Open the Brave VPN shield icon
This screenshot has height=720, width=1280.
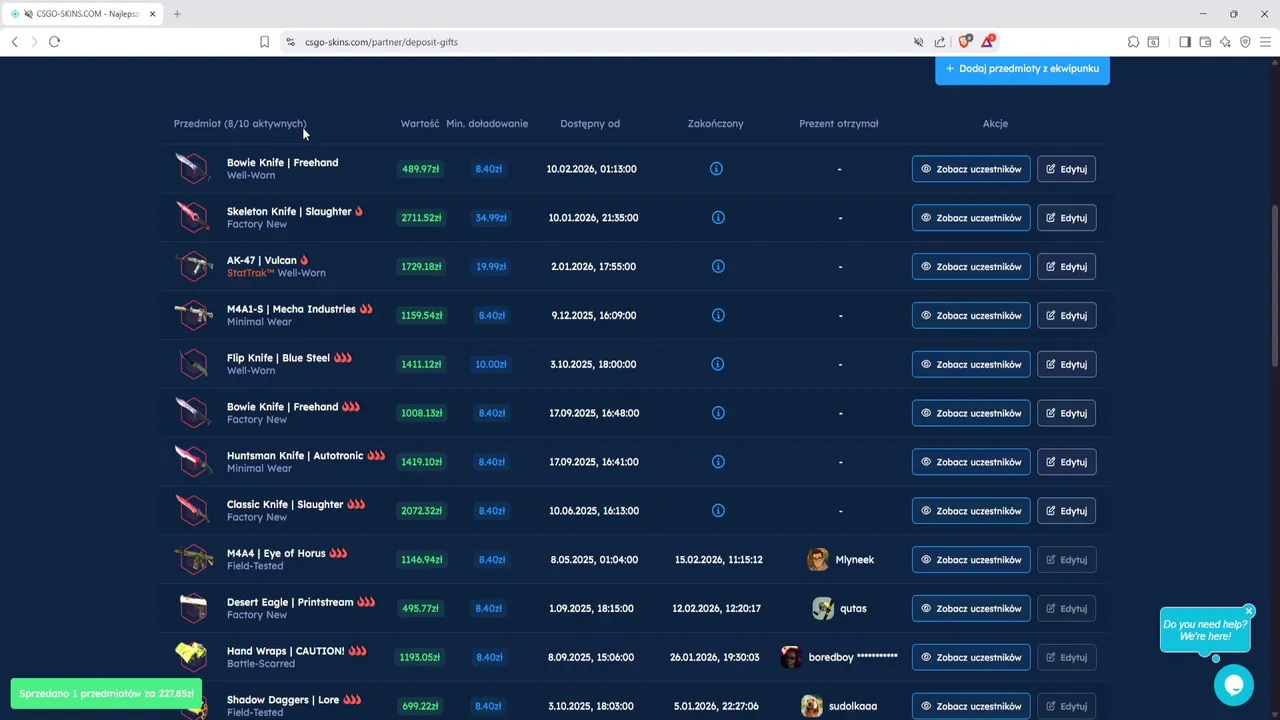[x=1245, y=42]
